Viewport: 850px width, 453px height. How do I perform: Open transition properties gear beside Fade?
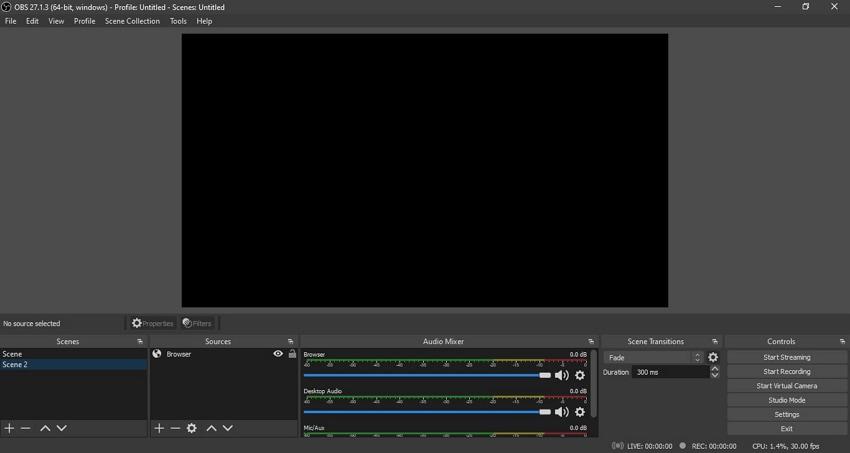tap(713, 357)
